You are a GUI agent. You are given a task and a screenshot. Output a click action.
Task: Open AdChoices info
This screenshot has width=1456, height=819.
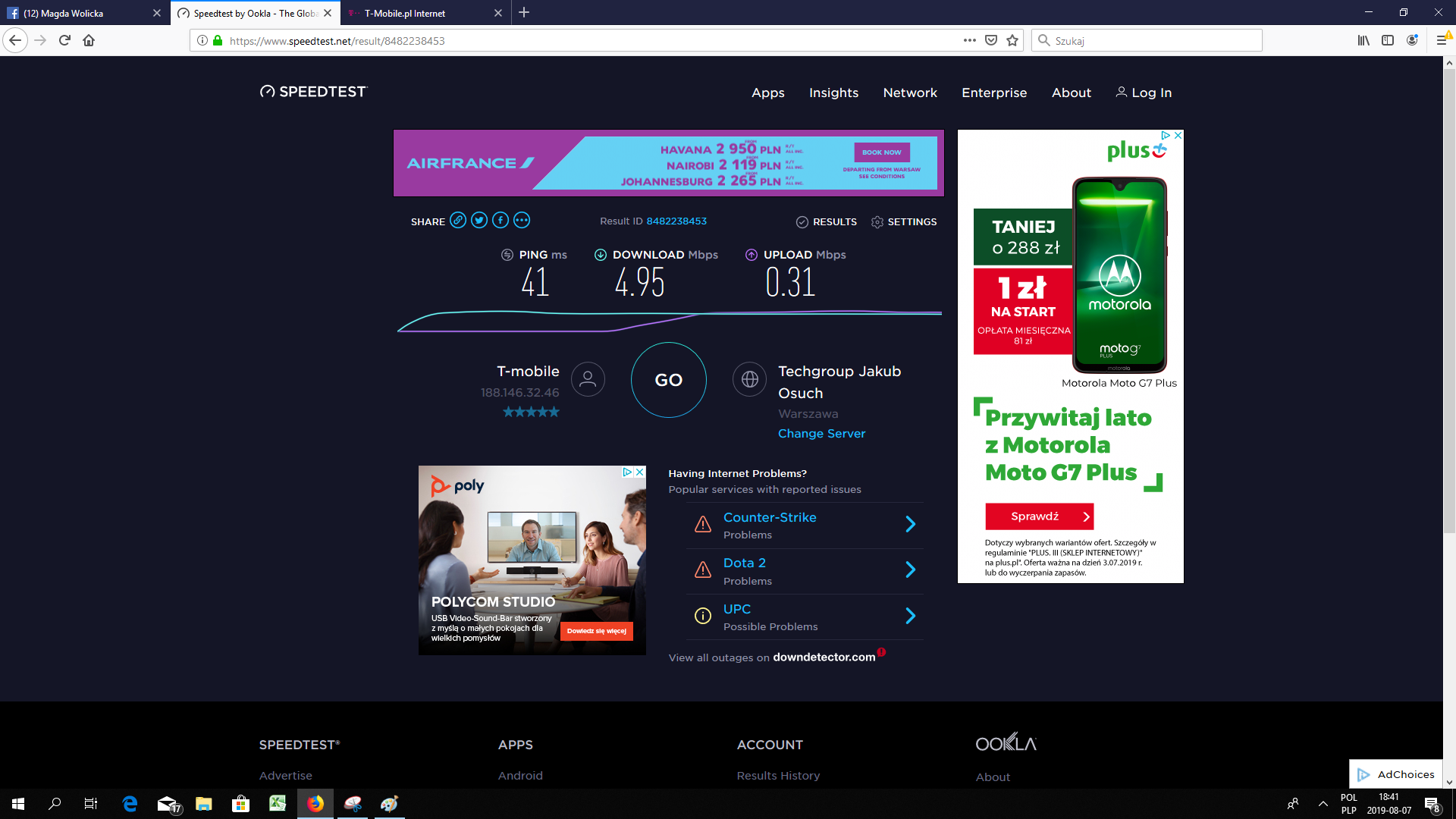[1397, 774]
